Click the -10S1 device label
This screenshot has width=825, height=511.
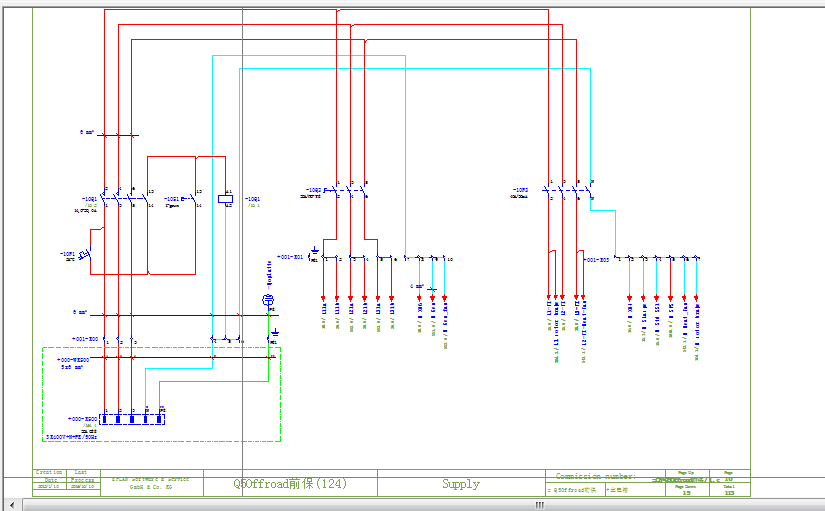tap(172, 199)
